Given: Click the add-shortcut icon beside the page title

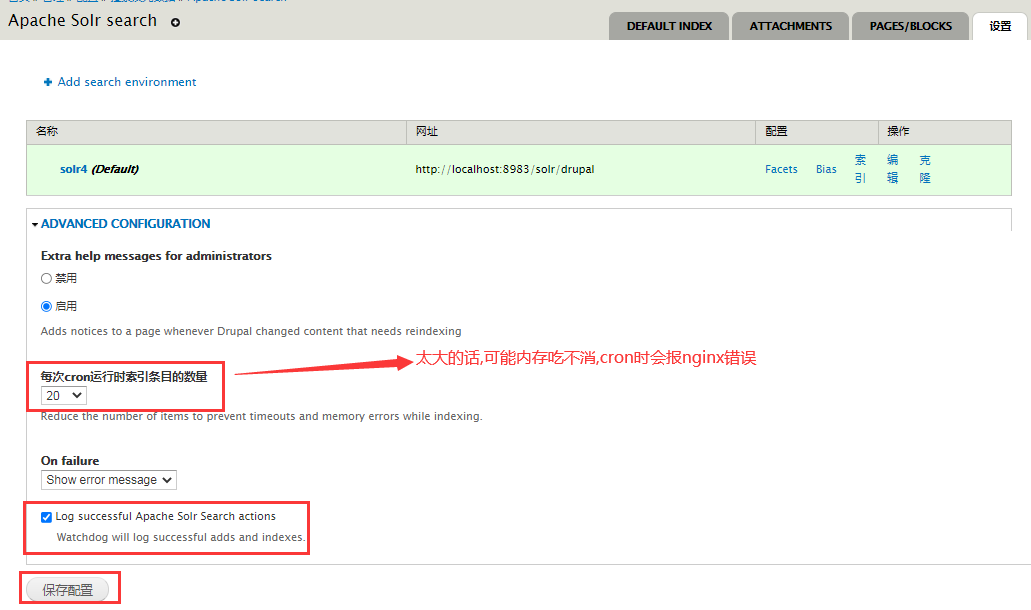Looking at the screenshot, I should coord(176,22).
